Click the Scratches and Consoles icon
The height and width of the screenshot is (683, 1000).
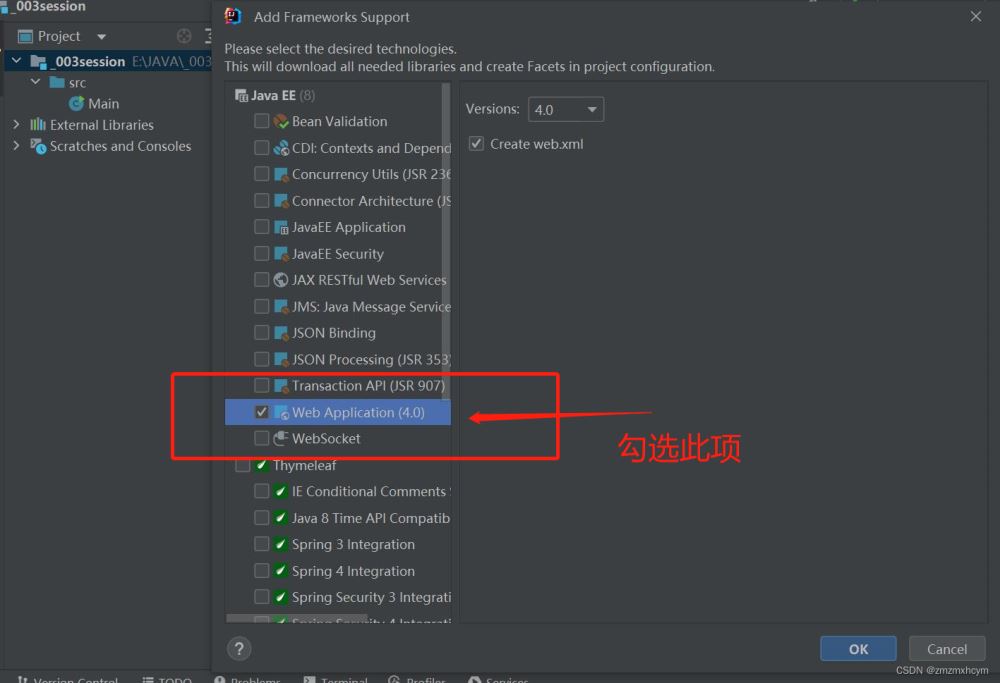(x=38, y=146)
